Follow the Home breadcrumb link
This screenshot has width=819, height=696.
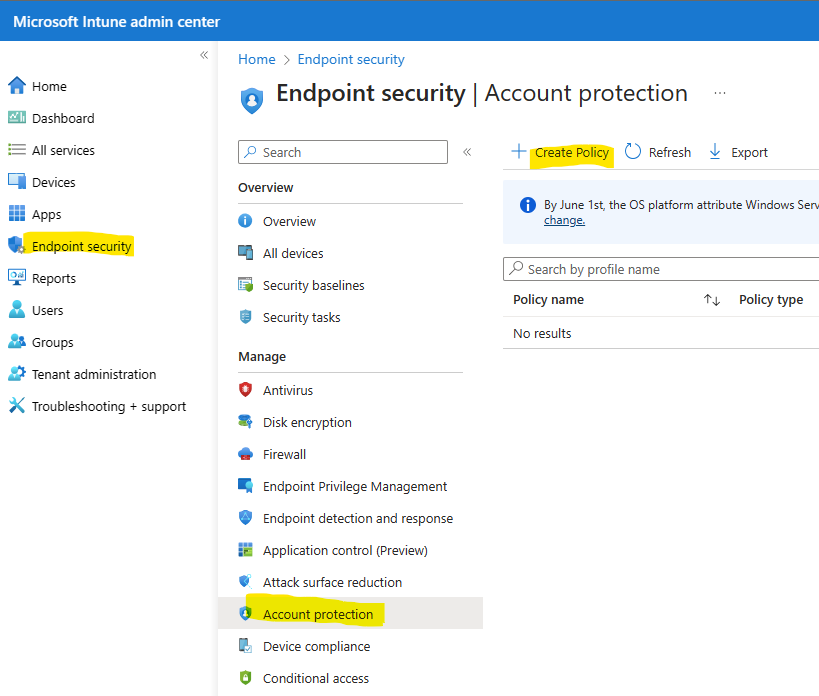coord(256,60)
